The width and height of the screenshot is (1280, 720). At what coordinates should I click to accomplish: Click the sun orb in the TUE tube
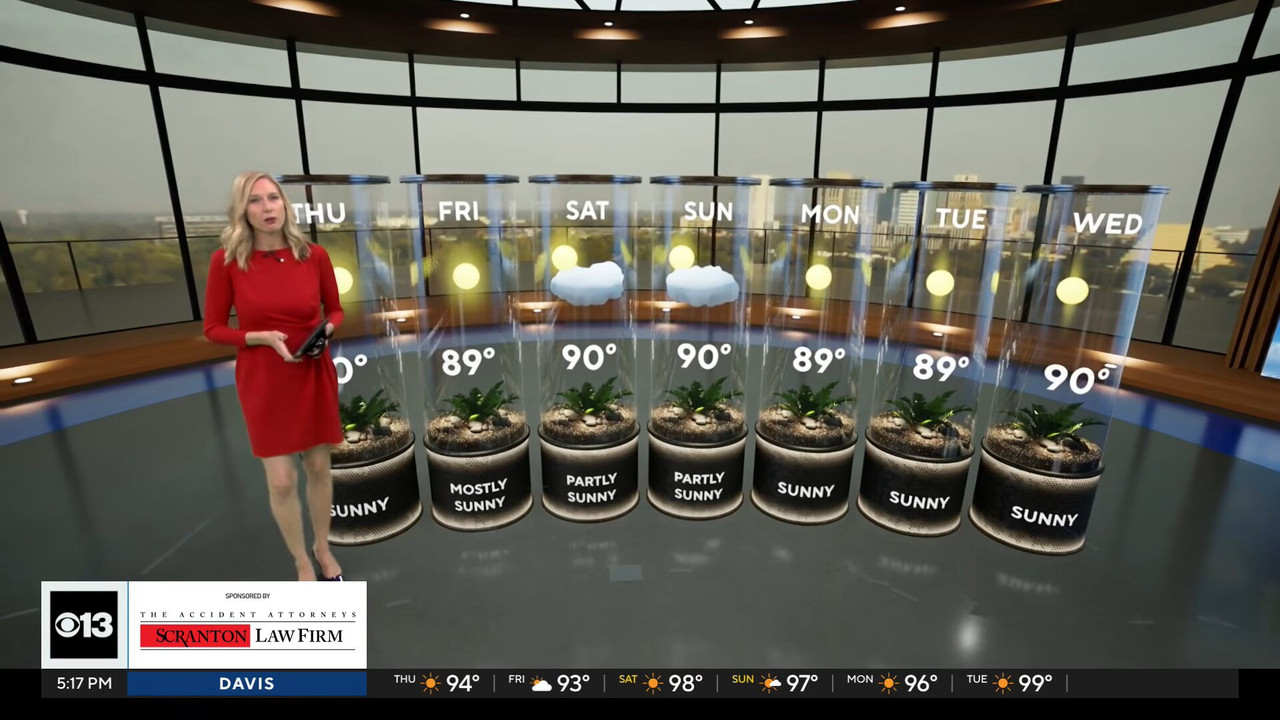click(940, 283)
